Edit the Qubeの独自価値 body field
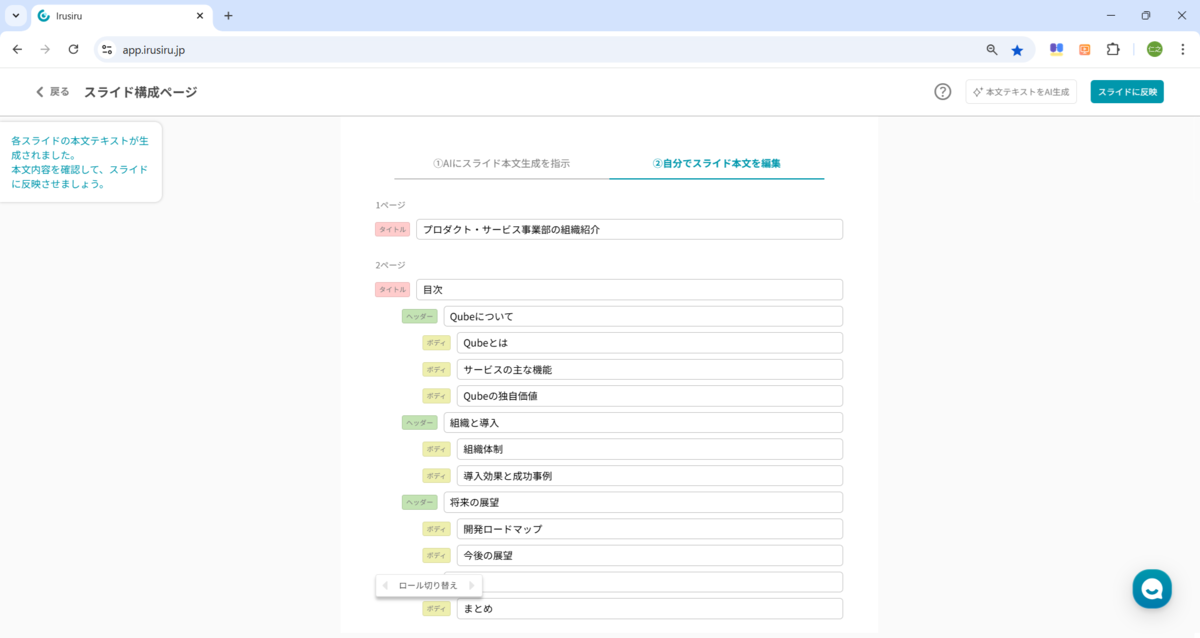Screen dimensions: 1200x638 650,395
